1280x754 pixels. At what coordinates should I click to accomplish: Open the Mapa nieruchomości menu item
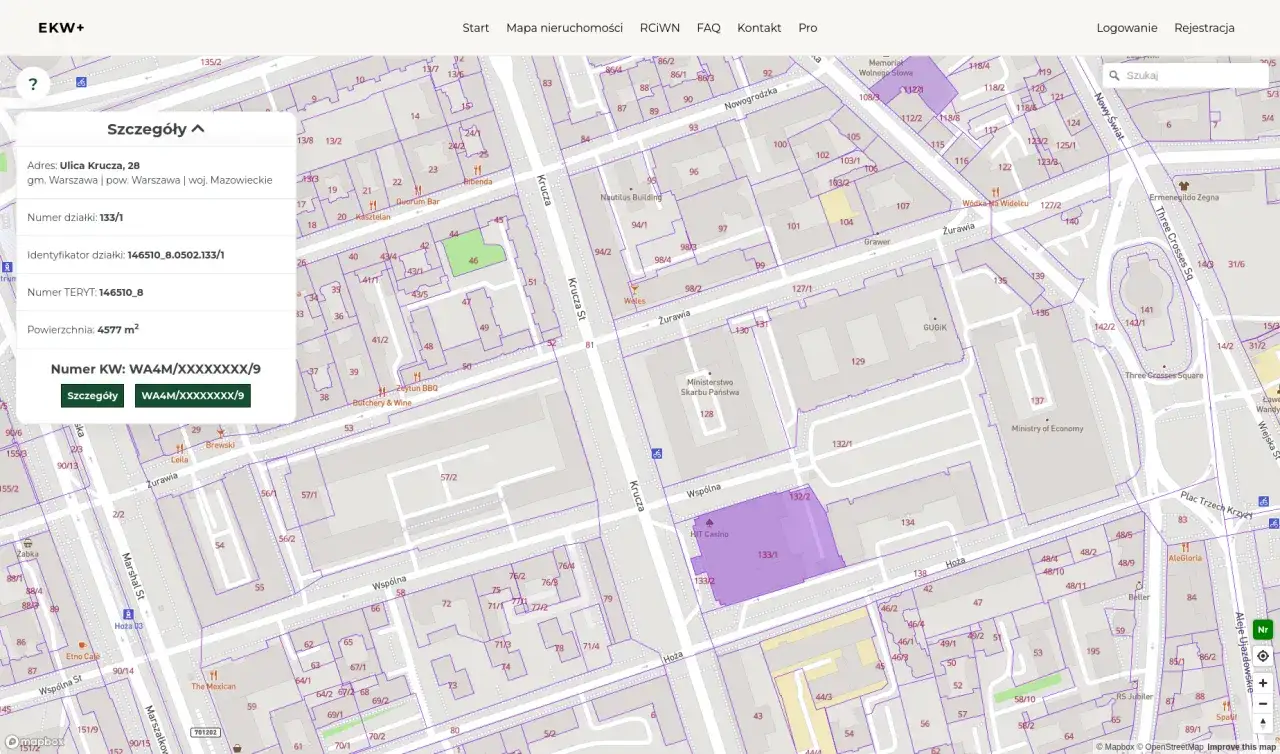pos(564,28)
